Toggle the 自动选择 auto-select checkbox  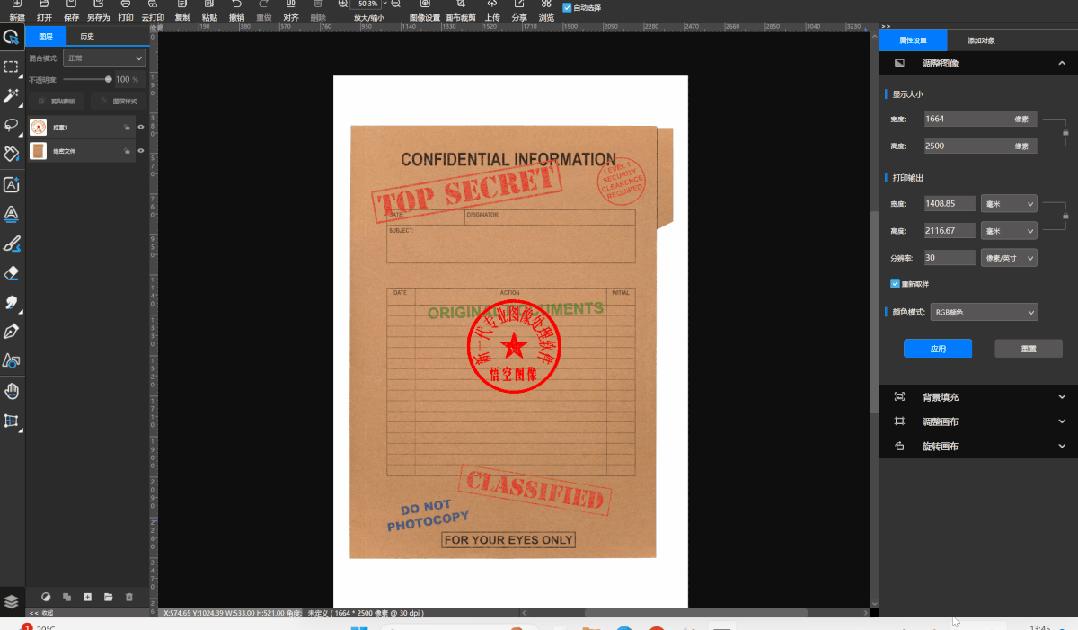[568, 8]
